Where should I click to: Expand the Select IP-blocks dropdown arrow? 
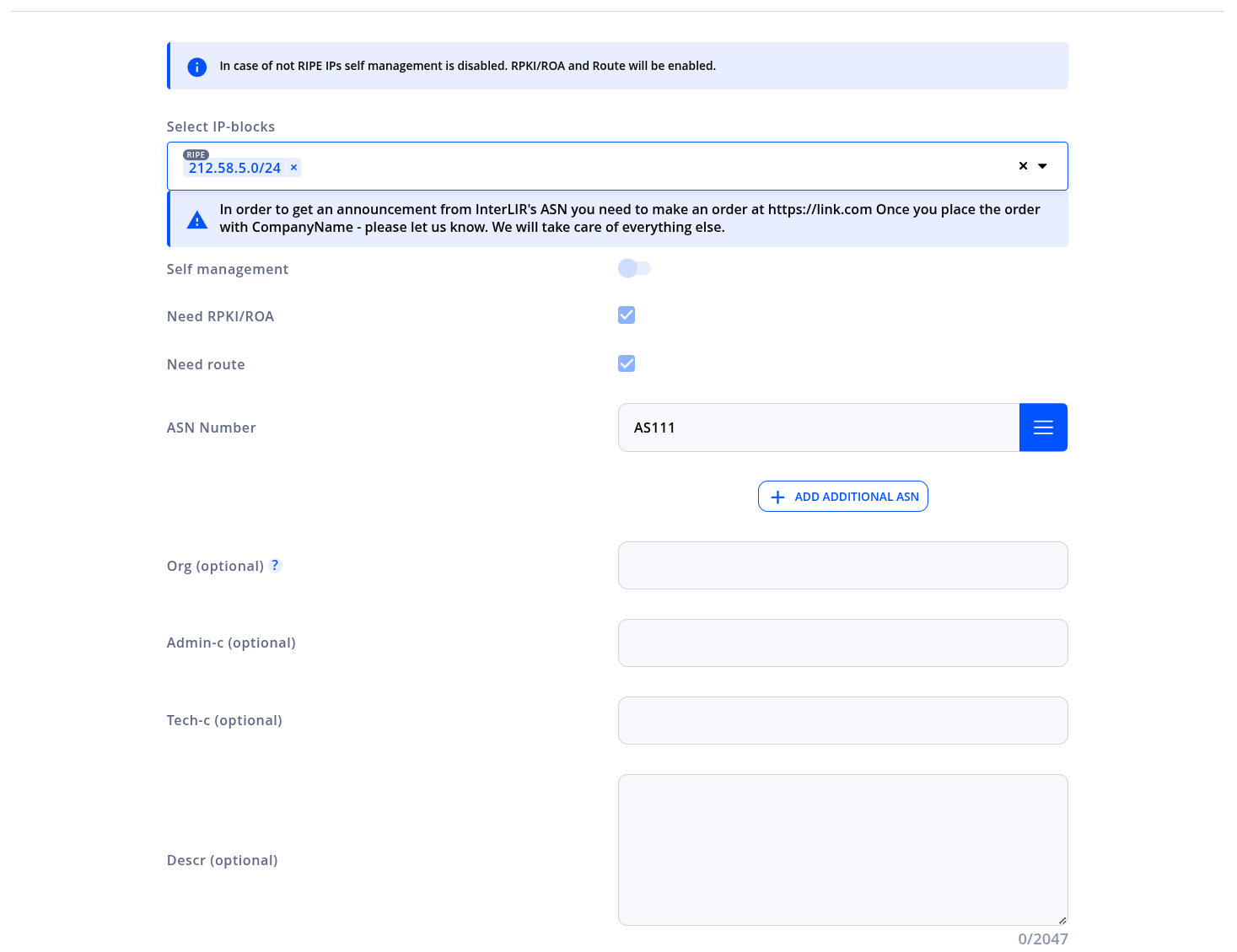coord(1042,166)
